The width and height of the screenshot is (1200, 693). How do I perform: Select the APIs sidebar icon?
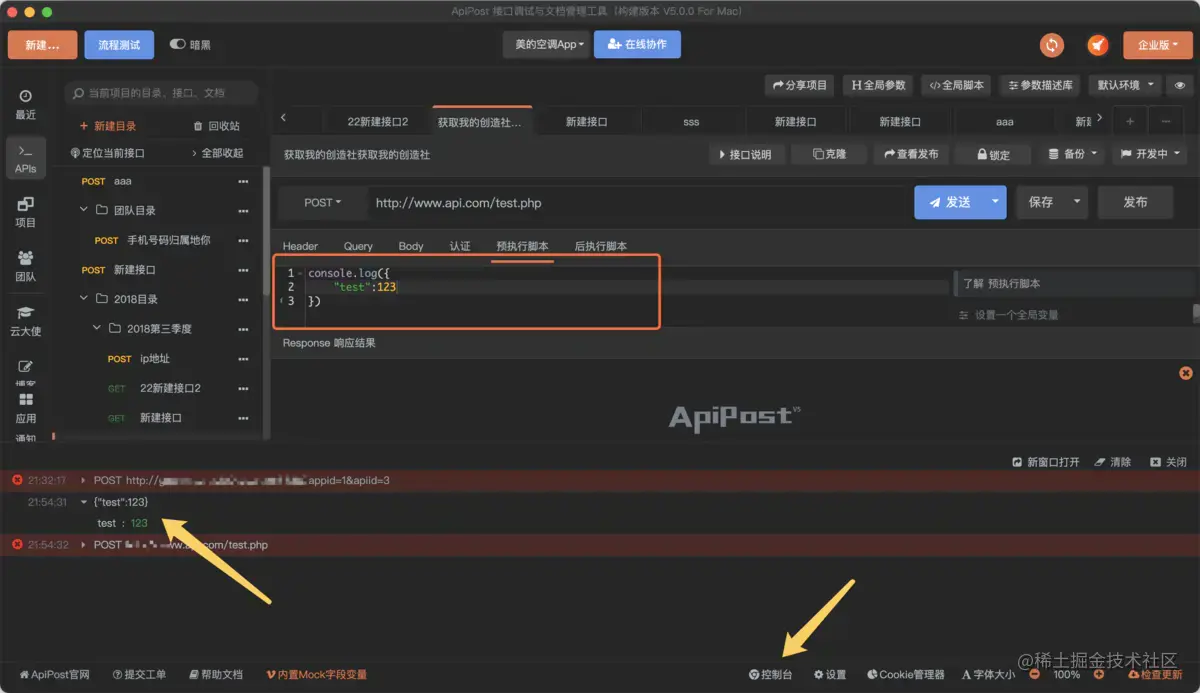click(x=25, y=158)
